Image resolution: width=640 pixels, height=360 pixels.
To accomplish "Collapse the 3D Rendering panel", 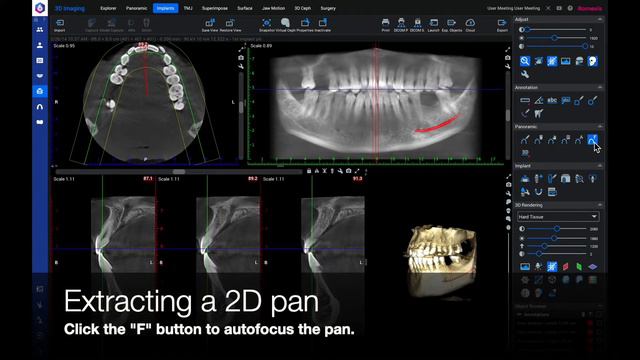I will point(600,205).
